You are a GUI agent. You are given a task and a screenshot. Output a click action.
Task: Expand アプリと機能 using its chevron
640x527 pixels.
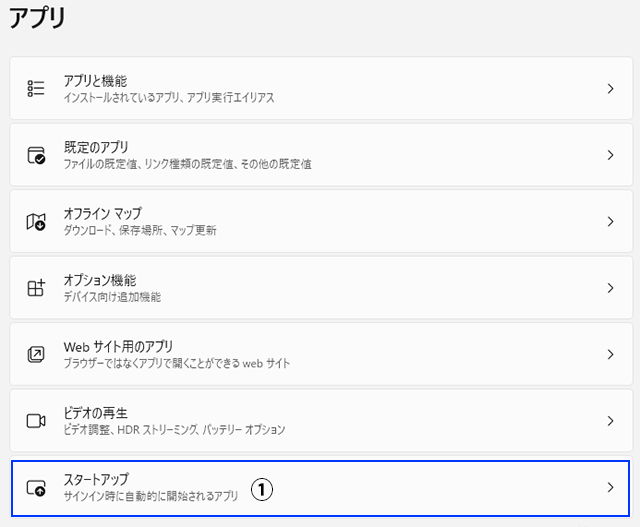610,89
